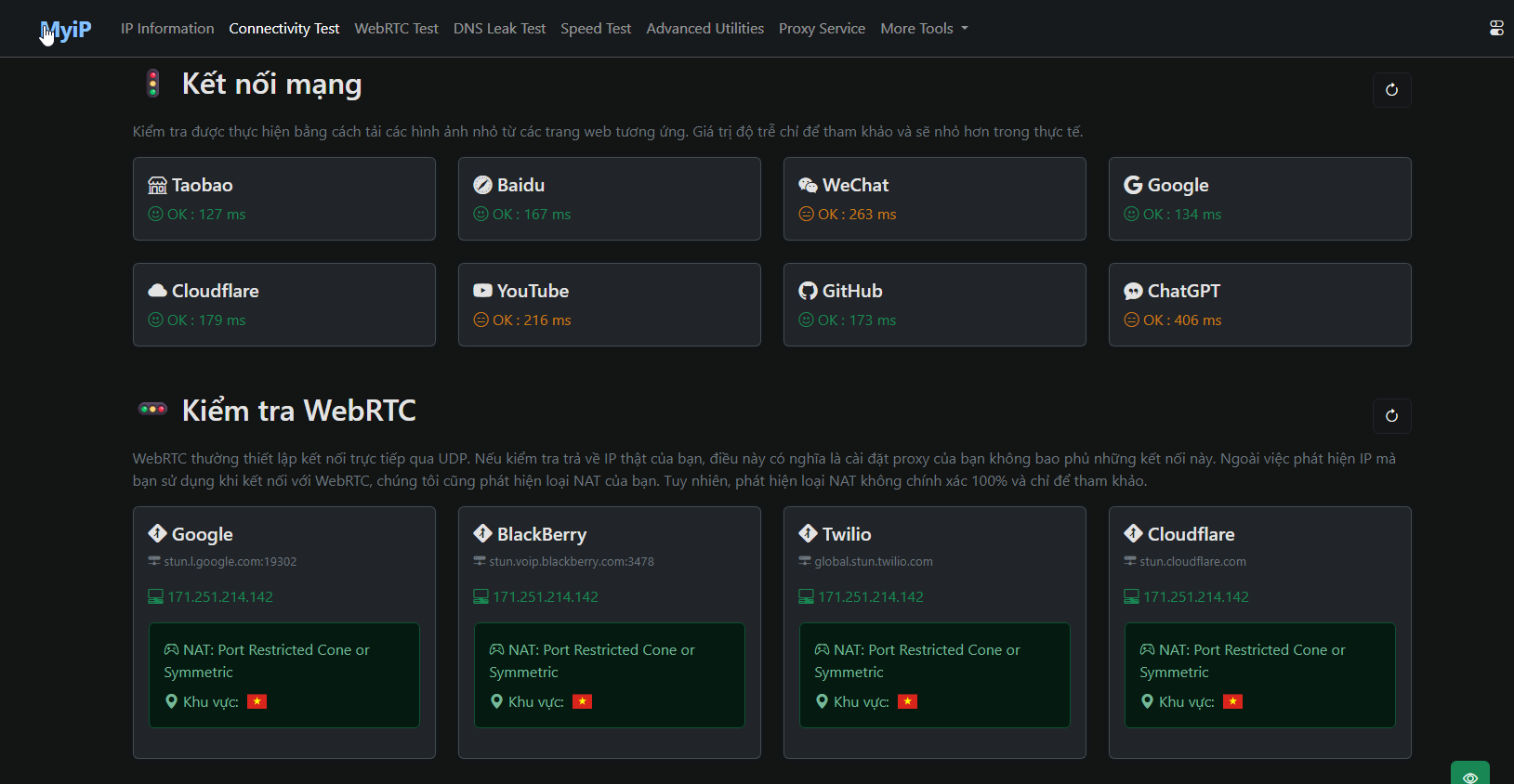1514x784 pixels.
Task: Click the Taobao shop icon
Action: point(157,185)
